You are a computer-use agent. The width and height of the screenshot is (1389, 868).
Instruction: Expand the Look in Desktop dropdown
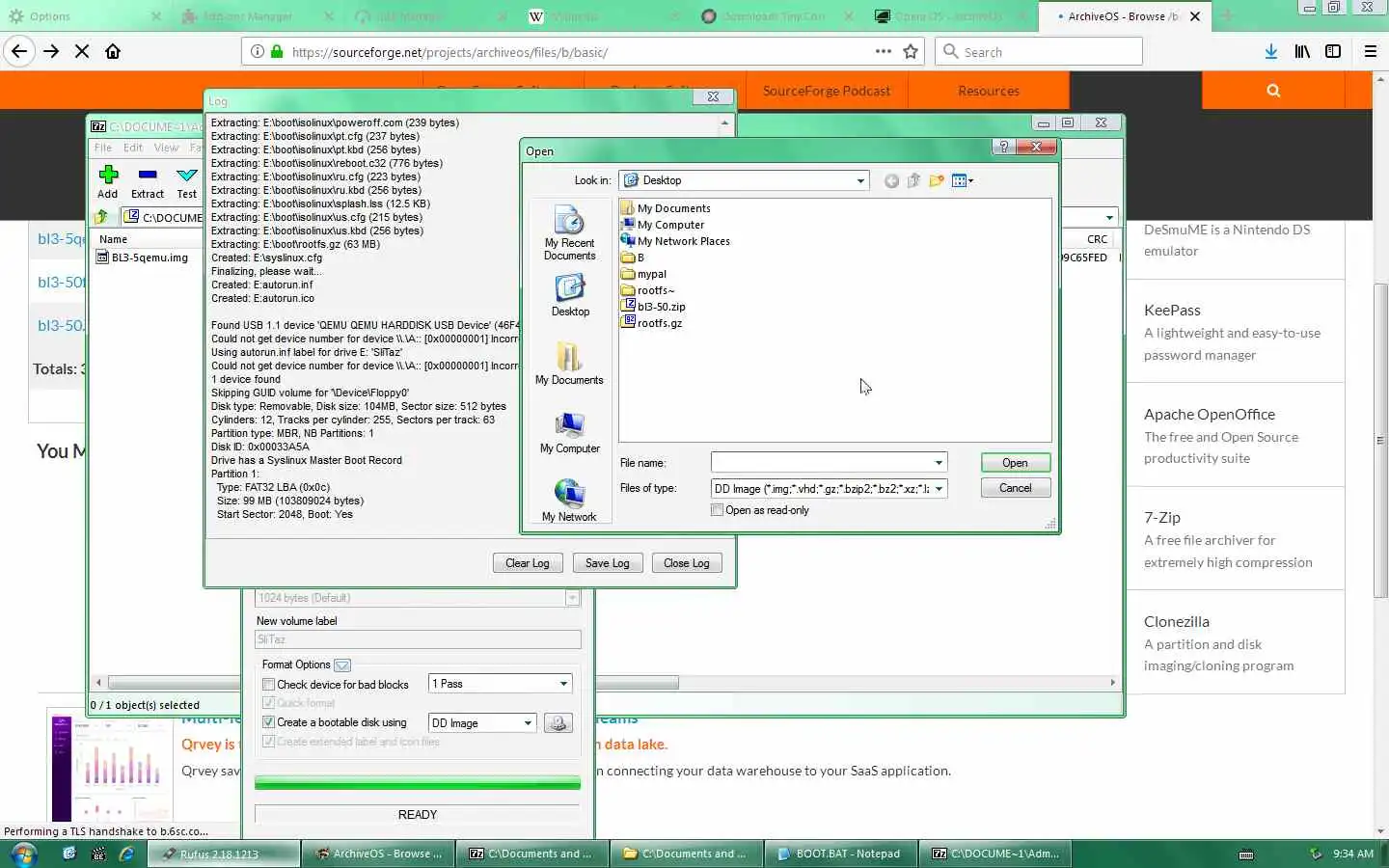point(860,180)
